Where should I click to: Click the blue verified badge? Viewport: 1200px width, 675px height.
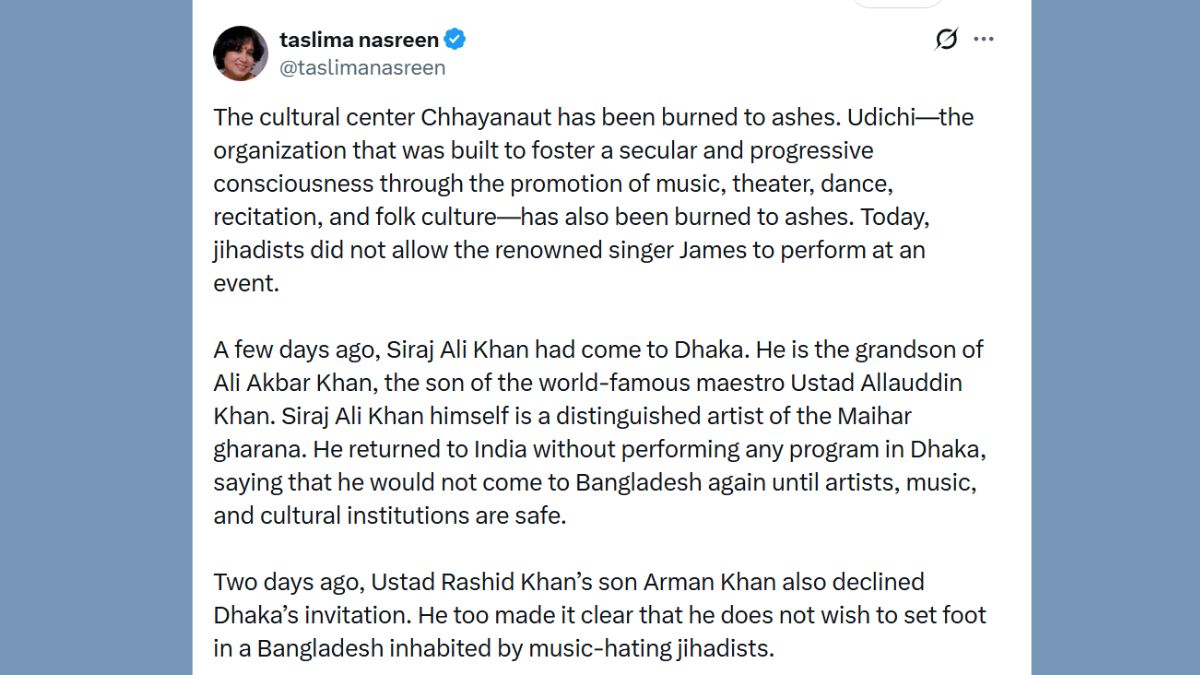(x=456, y=40)
